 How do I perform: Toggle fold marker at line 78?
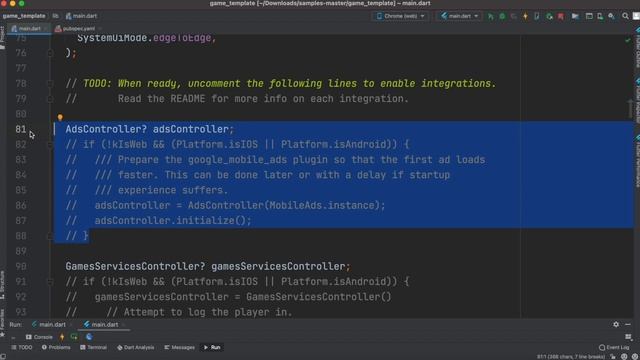[x=50, y=84]
